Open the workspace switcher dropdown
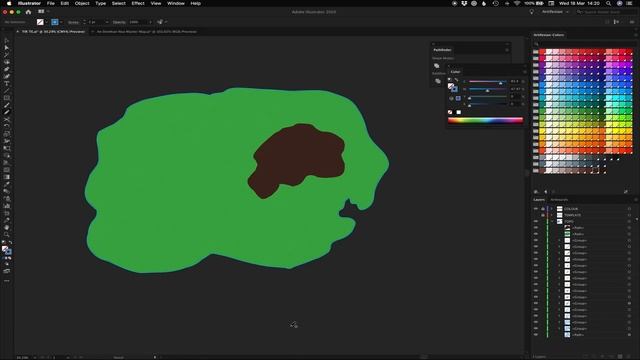The height and width of the screenshot is (360, 640). (x=555, y=12)
